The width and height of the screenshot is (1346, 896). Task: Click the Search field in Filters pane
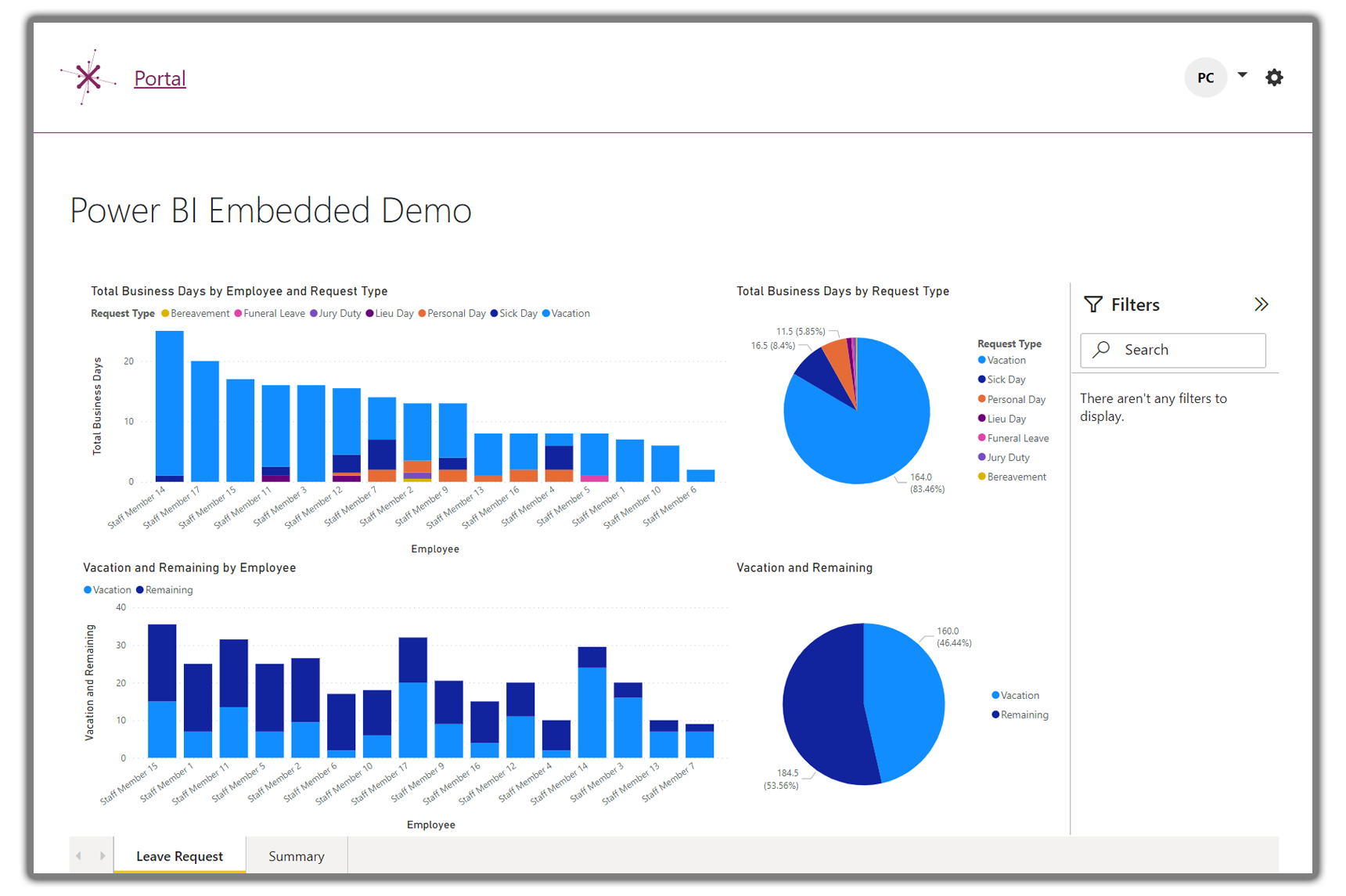1172,350
